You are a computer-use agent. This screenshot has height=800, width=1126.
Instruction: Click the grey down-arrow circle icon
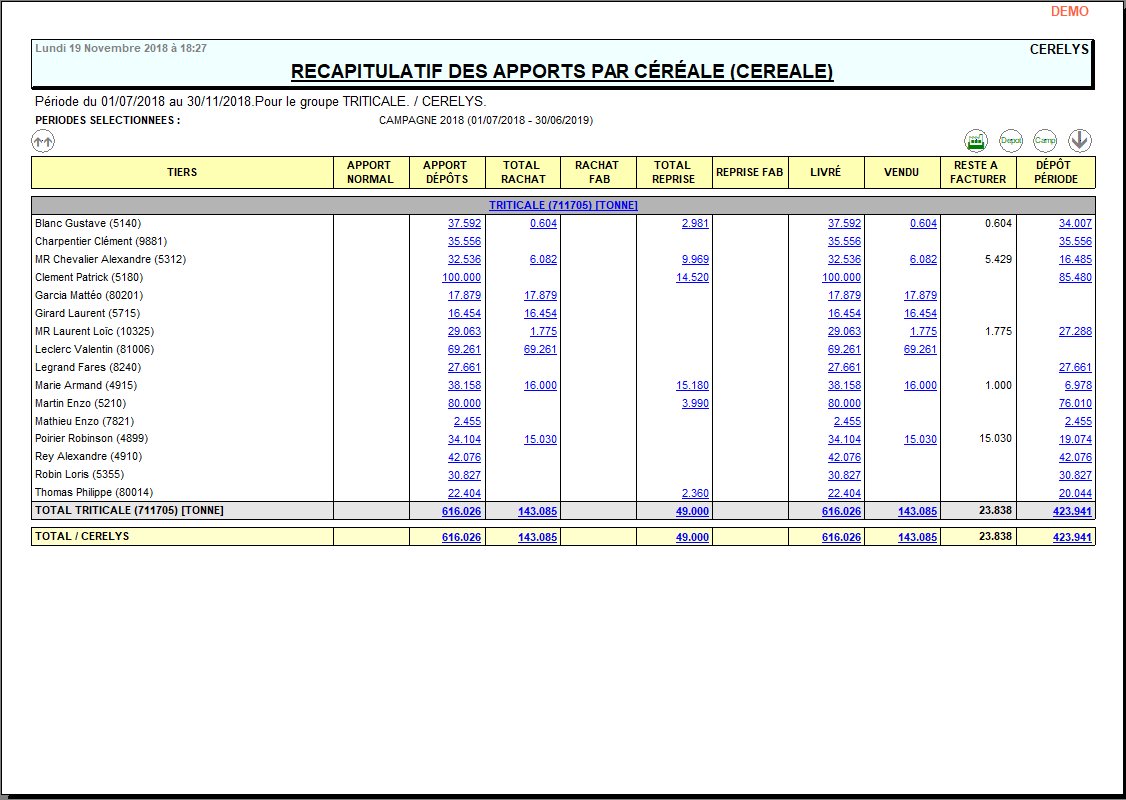point(1079,141)
